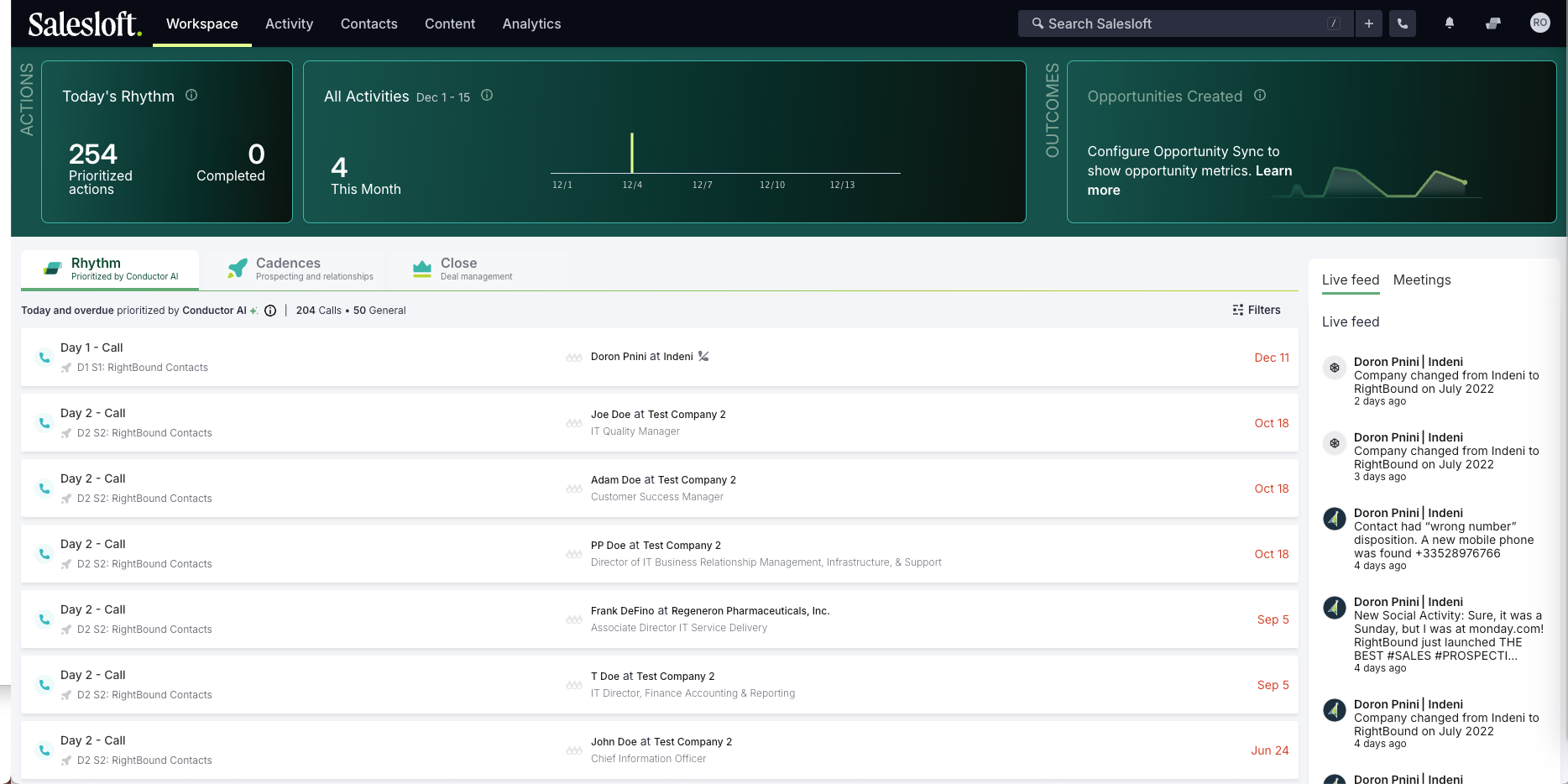The height and width of the screenshot is (784, 1568).
Task: Open Frank DeFino at Regeneron Pharmaceuticals
Action: [710, 611]
